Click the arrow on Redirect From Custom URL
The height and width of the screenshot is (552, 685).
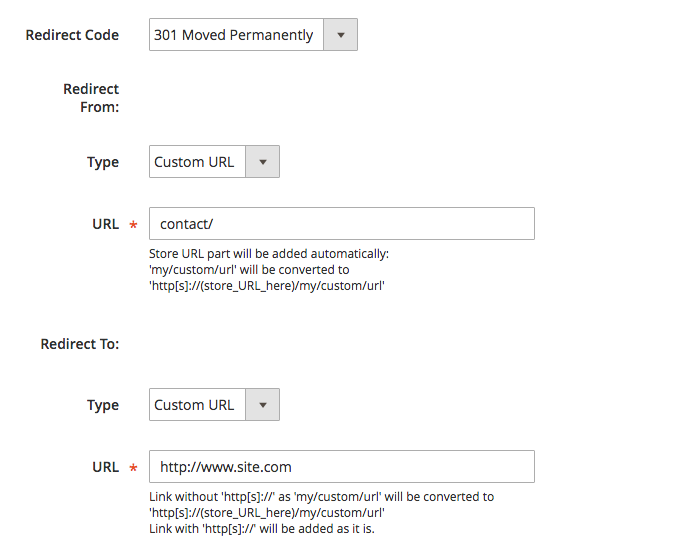[263, 162]
